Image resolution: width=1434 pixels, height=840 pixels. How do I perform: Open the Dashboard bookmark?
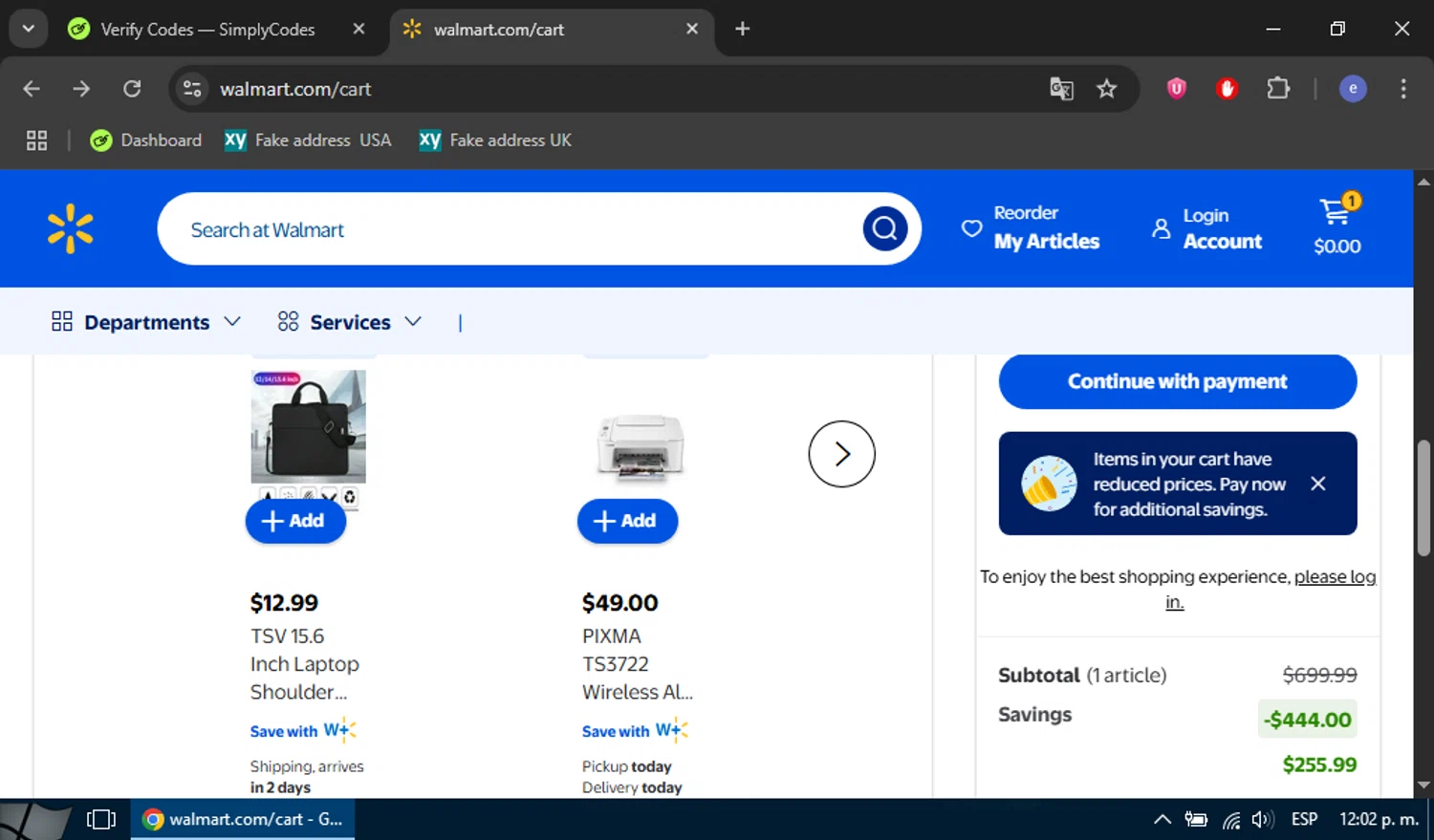coord(145,140)
